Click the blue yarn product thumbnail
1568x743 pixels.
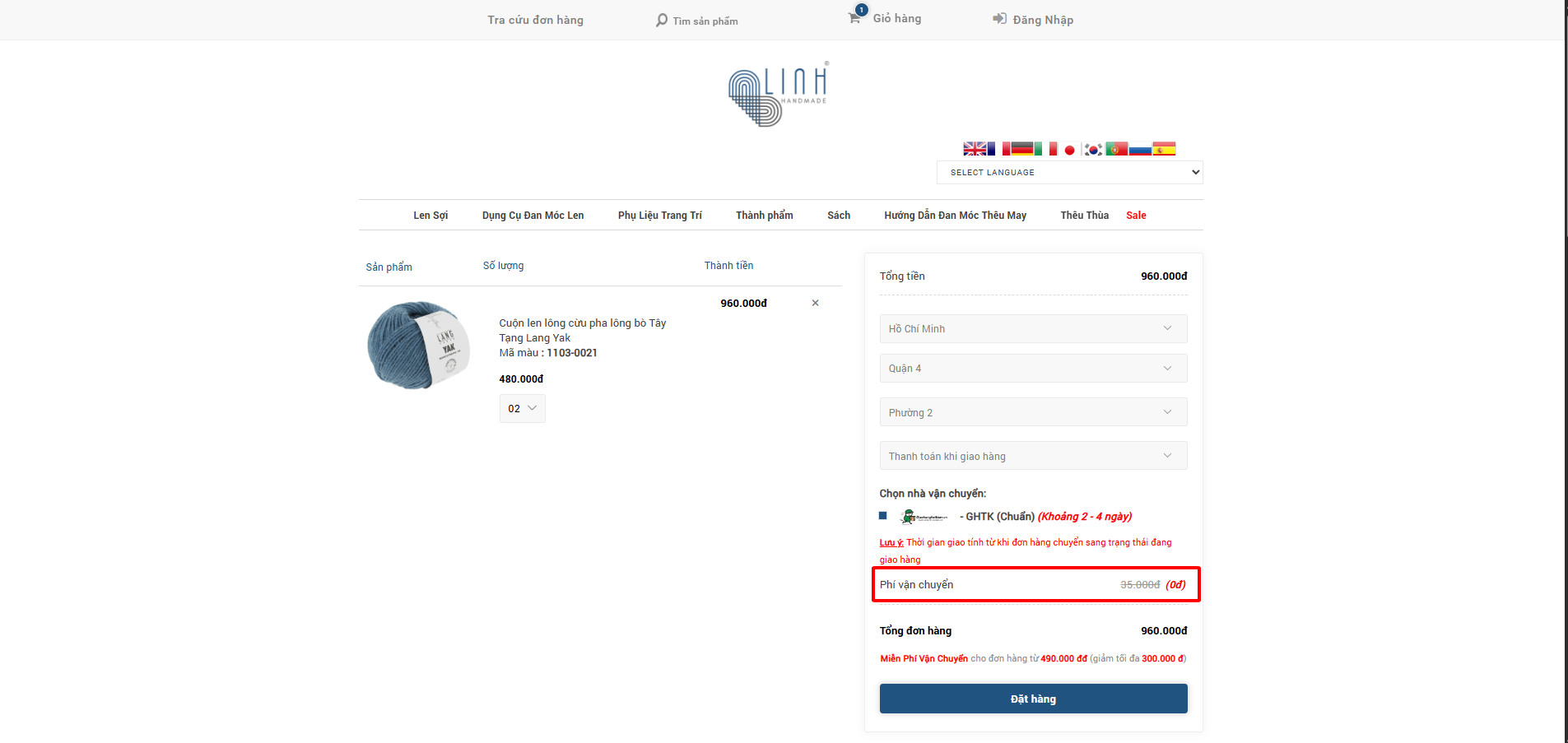(x=417, y=346)
